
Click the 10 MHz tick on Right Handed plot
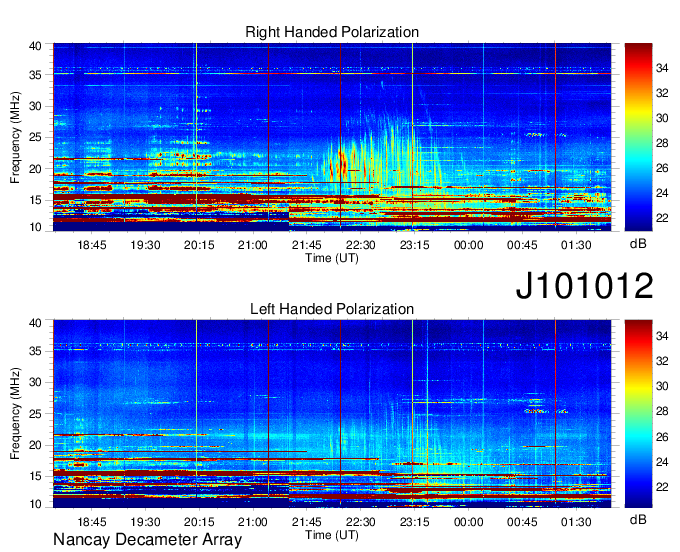35,227
